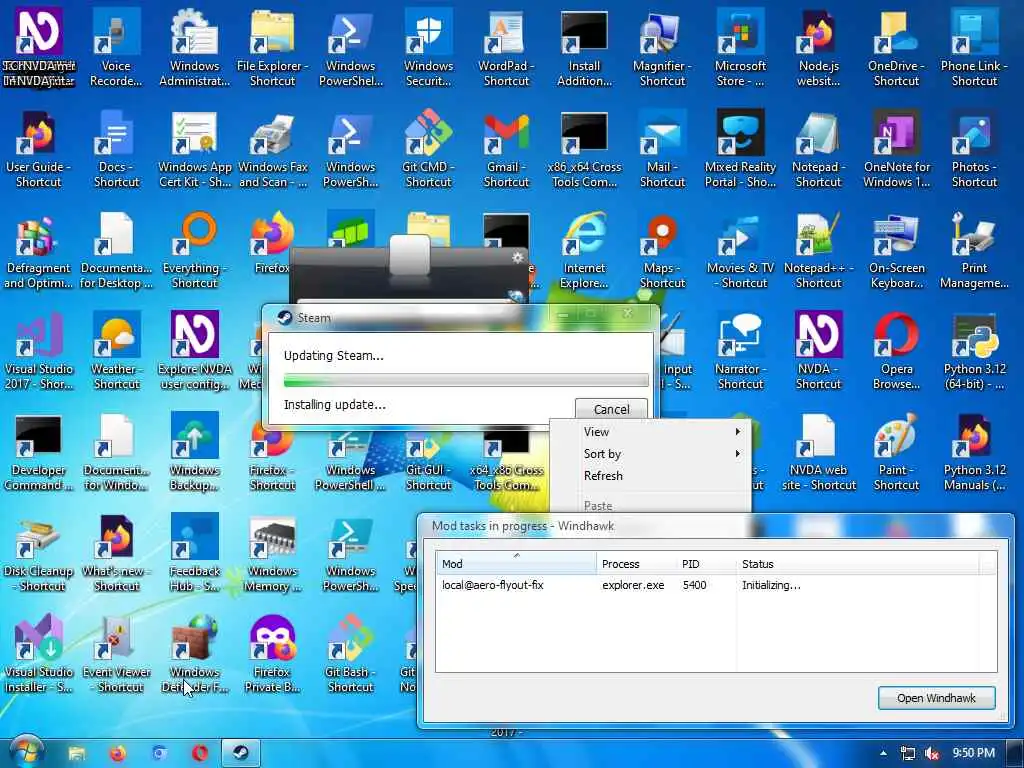Select the Internet Explorer desktop icon

click(584, 249)
